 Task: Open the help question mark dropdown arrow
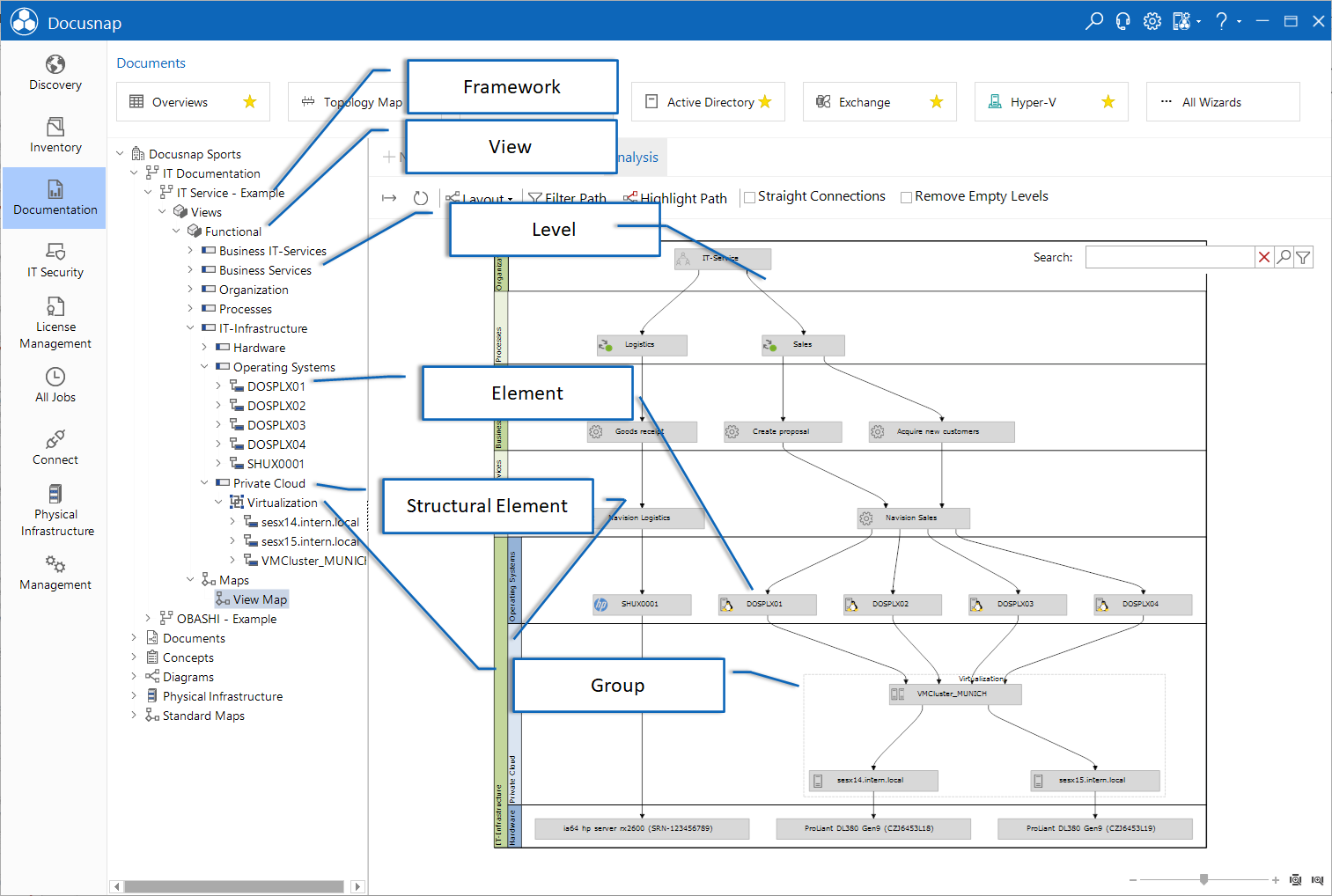click(1239, 21)
